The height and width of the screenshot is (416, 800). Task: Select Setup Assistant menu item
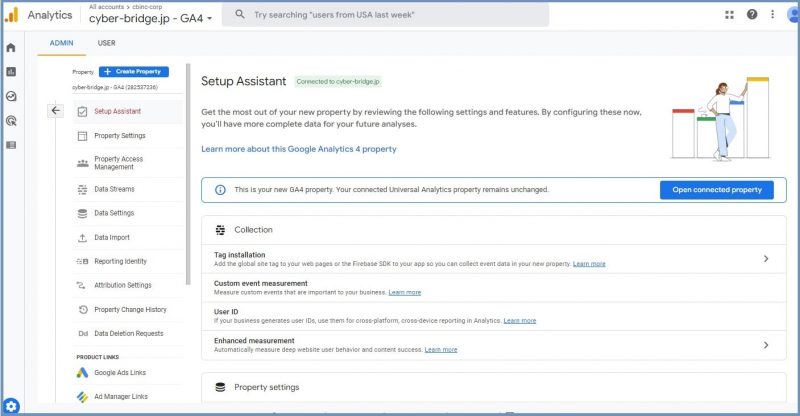[128, 111]
